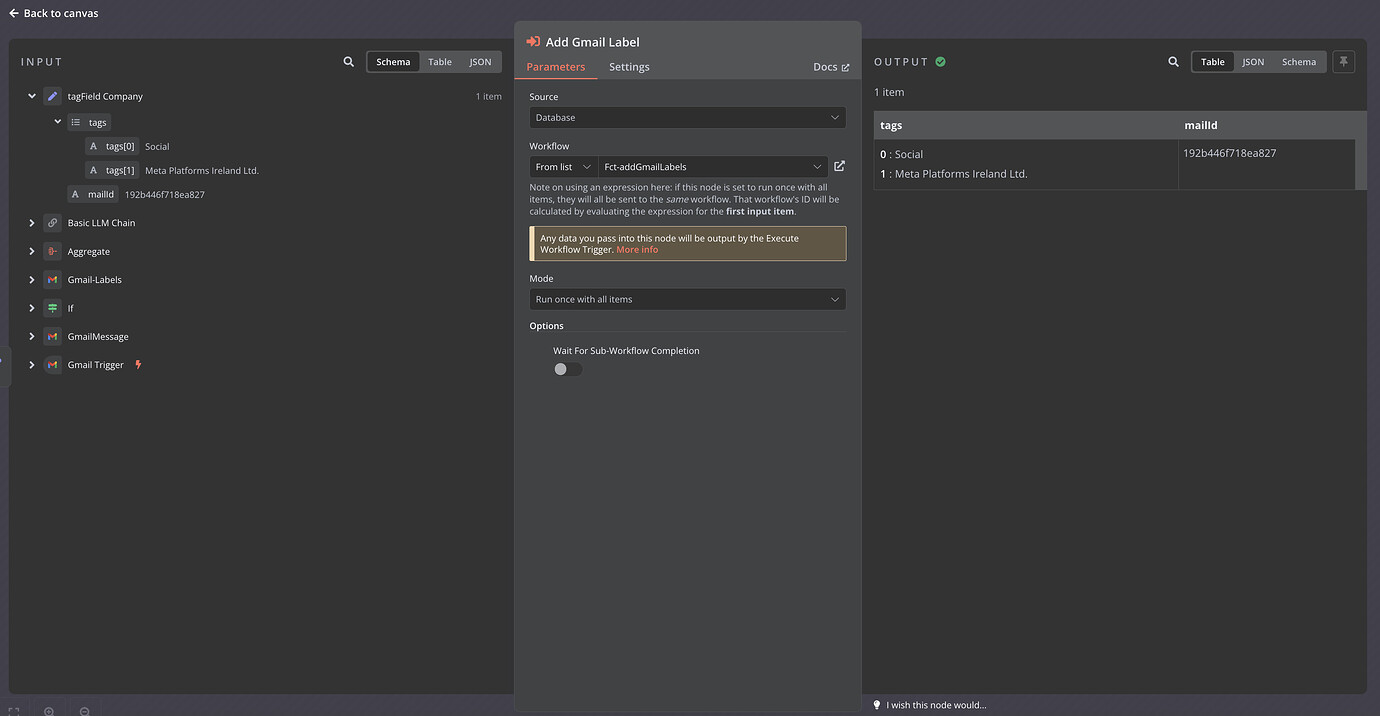Click the filter icon on the If node
The width and height of the screenshot is (1380, 716).
(51, 308)
